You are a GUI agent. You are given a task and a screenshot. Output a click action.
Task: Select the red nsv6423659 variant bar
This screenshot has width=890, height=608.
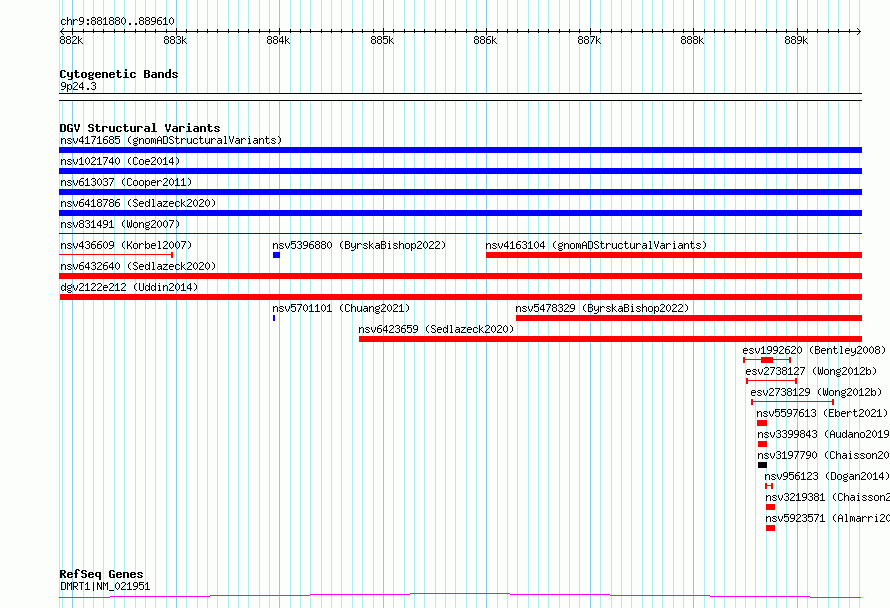(610, 339)
